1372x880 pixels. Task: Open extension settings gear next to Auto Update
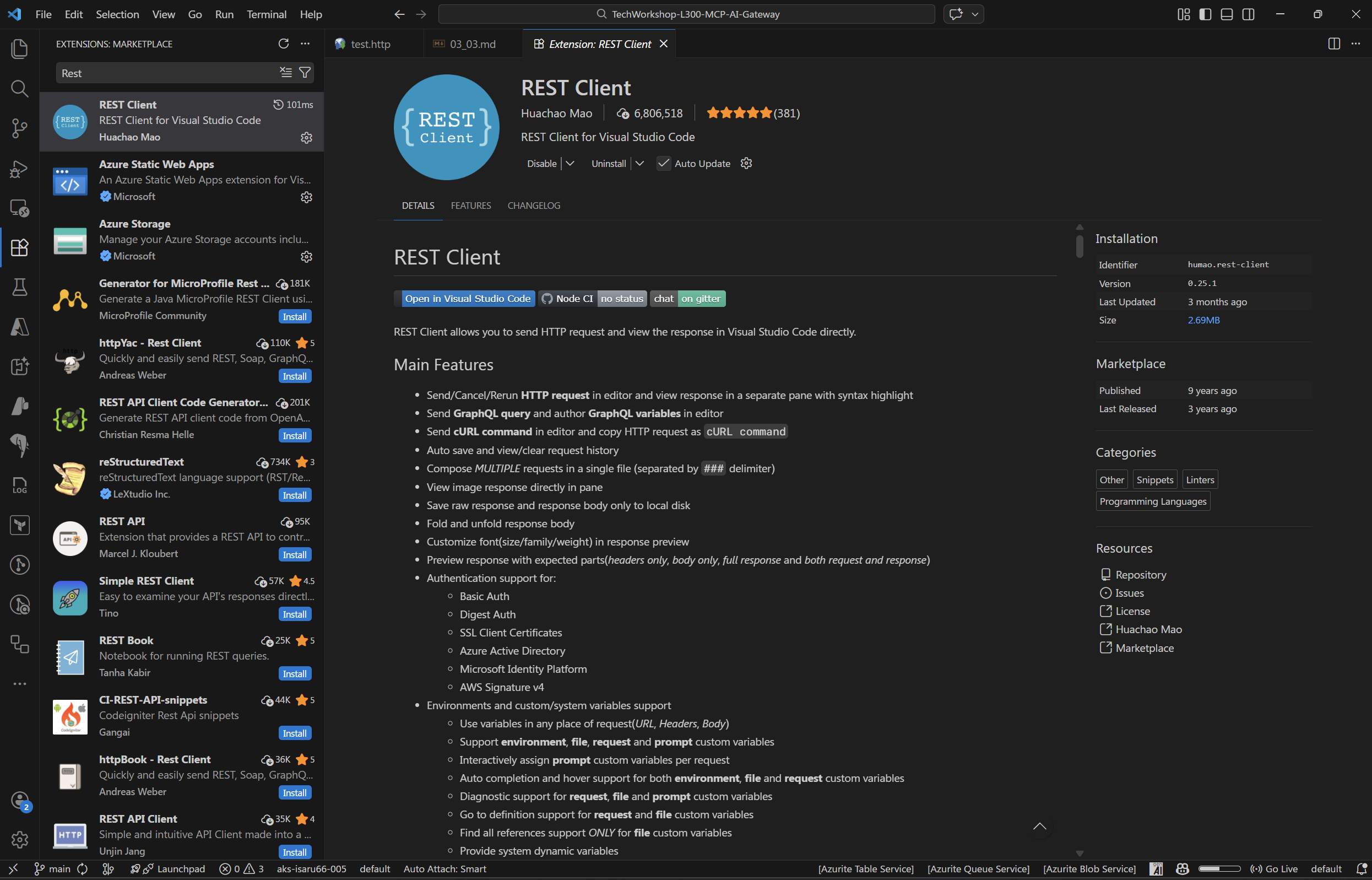pos(746,164)
